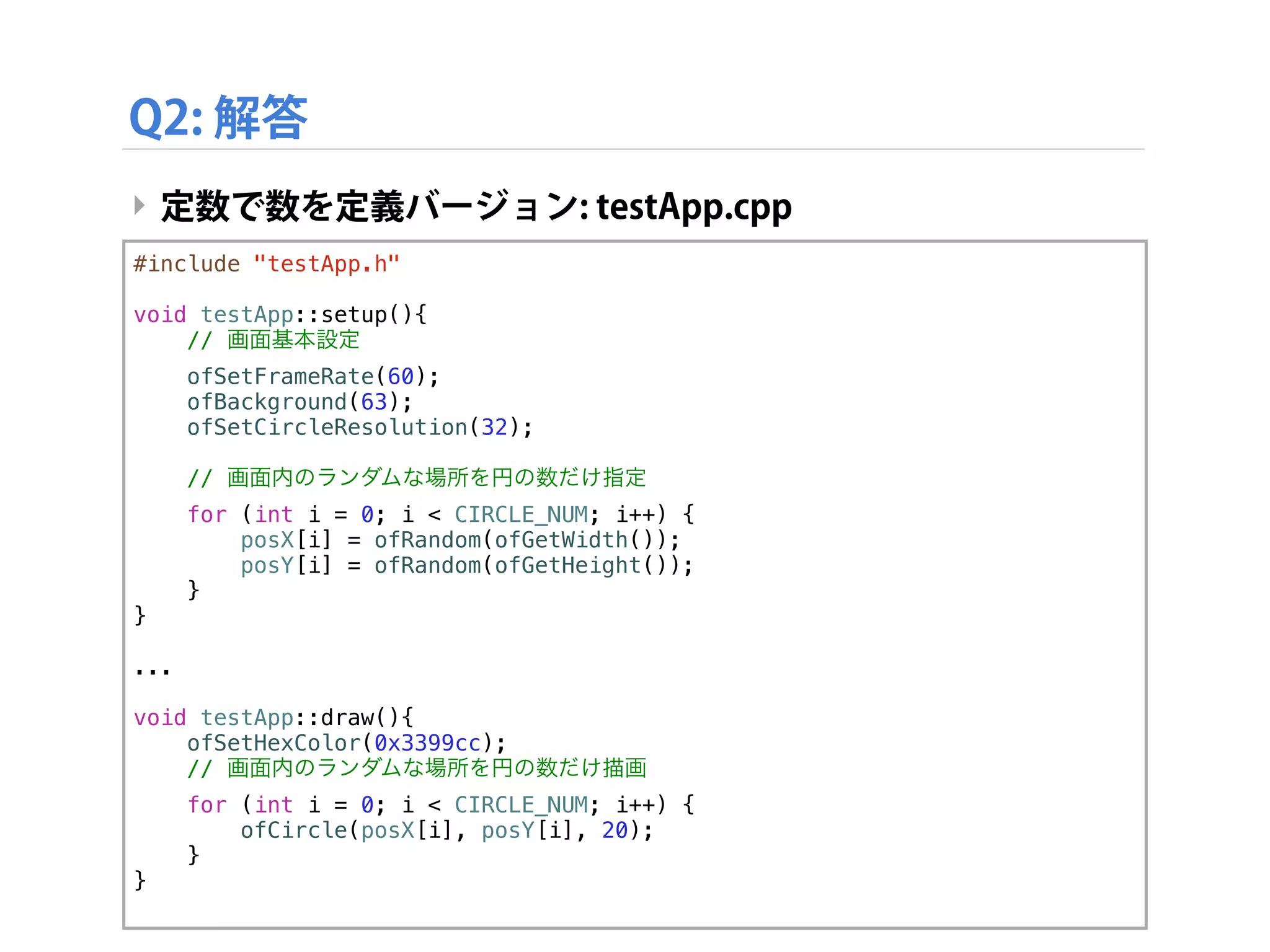Click the ofBackground(63) line
The height and width of the screenshot is (952, 1270).
300,402
